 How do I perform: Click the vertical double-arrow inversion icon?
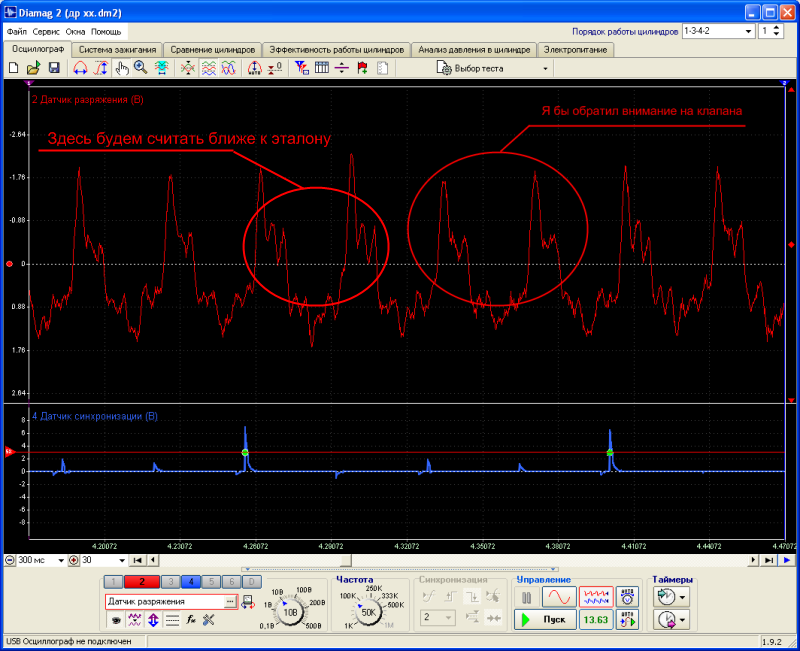click(154, 620)
